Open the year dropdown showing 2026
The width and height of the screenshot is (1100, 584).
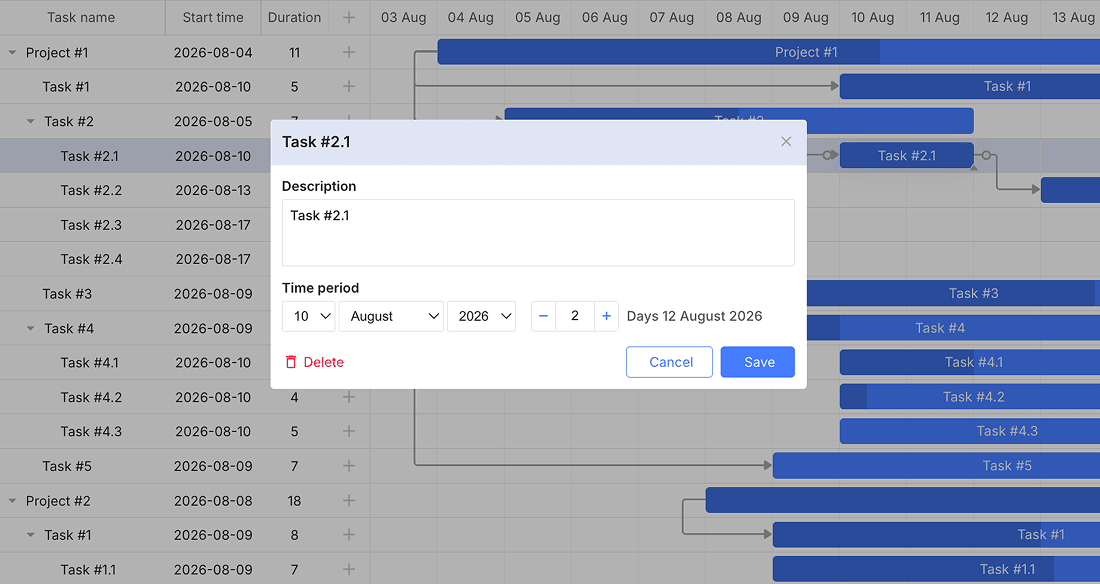tap(481, 317)
